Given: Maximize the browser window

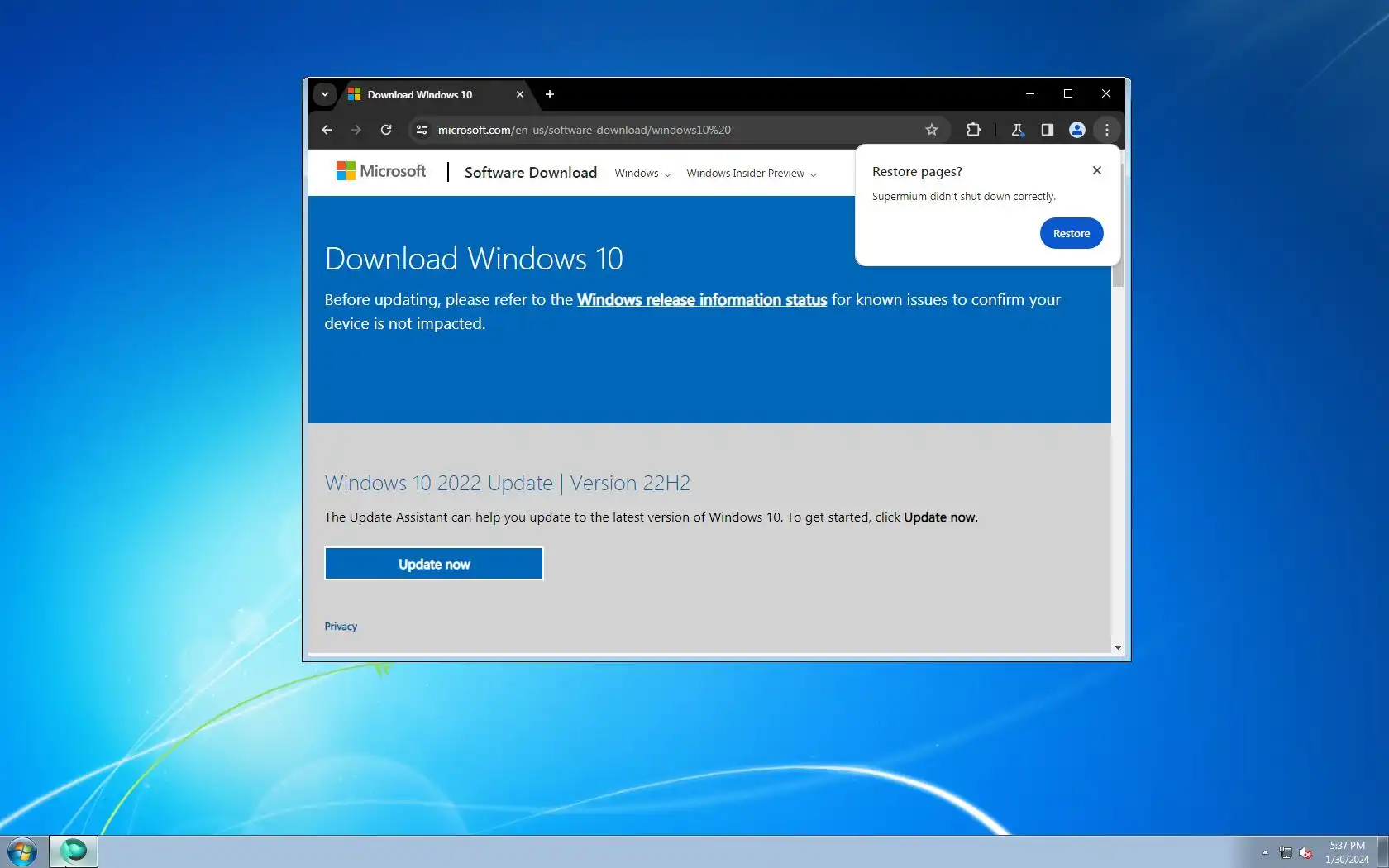Looking at the screenshot, I should [1068, 93].
